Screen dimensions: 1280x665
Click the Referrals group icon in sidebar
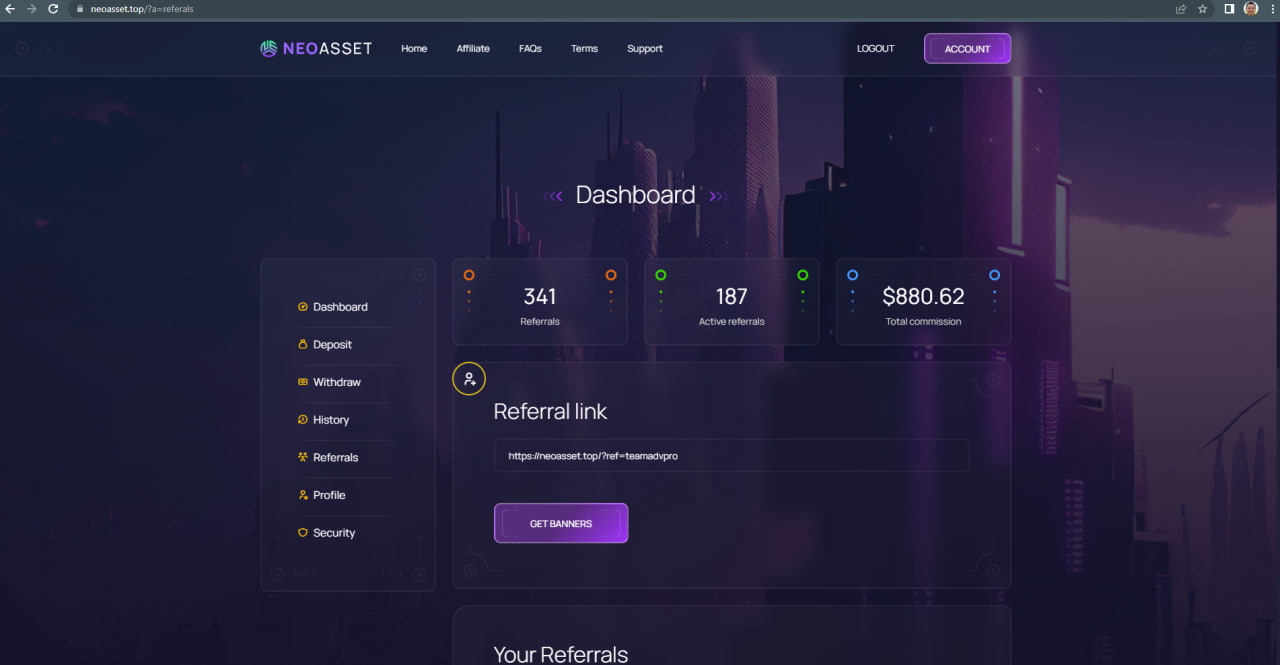point(303,457)
